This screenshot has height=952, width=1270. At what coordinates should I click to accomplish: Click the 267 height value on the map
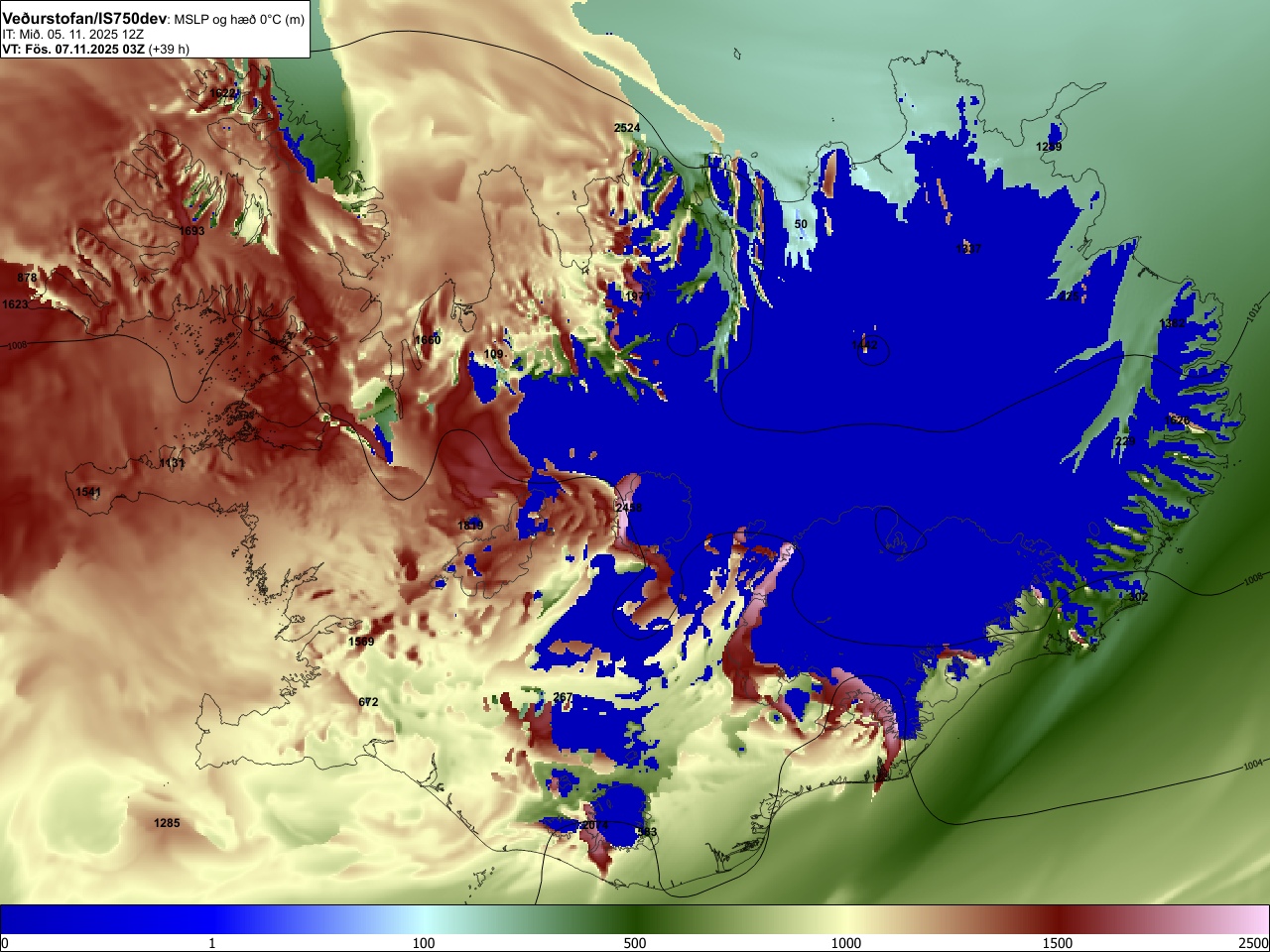coord(563,697)
